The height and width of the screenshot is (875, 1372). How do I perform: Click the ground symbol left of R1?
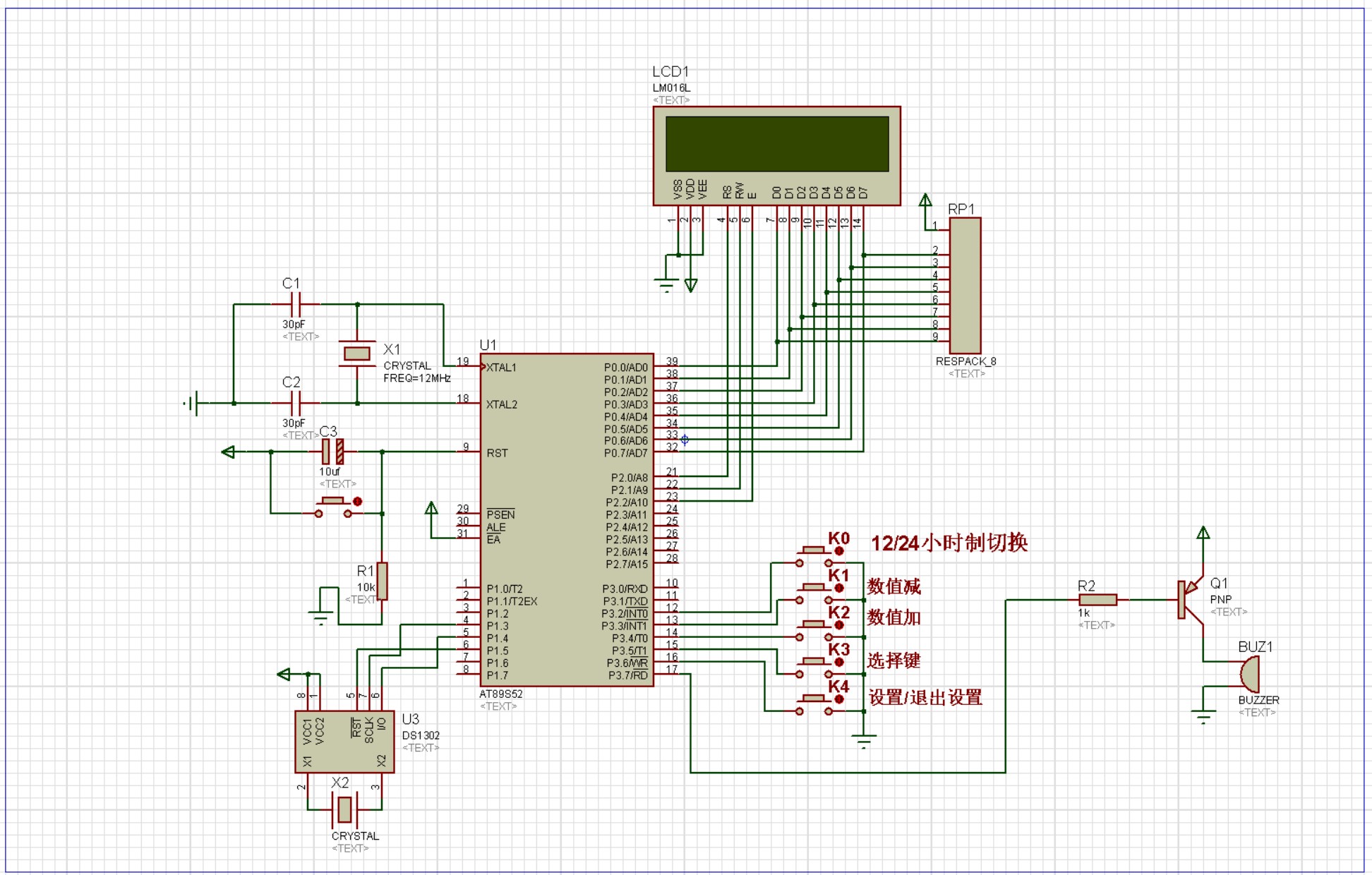pos(321,617)
